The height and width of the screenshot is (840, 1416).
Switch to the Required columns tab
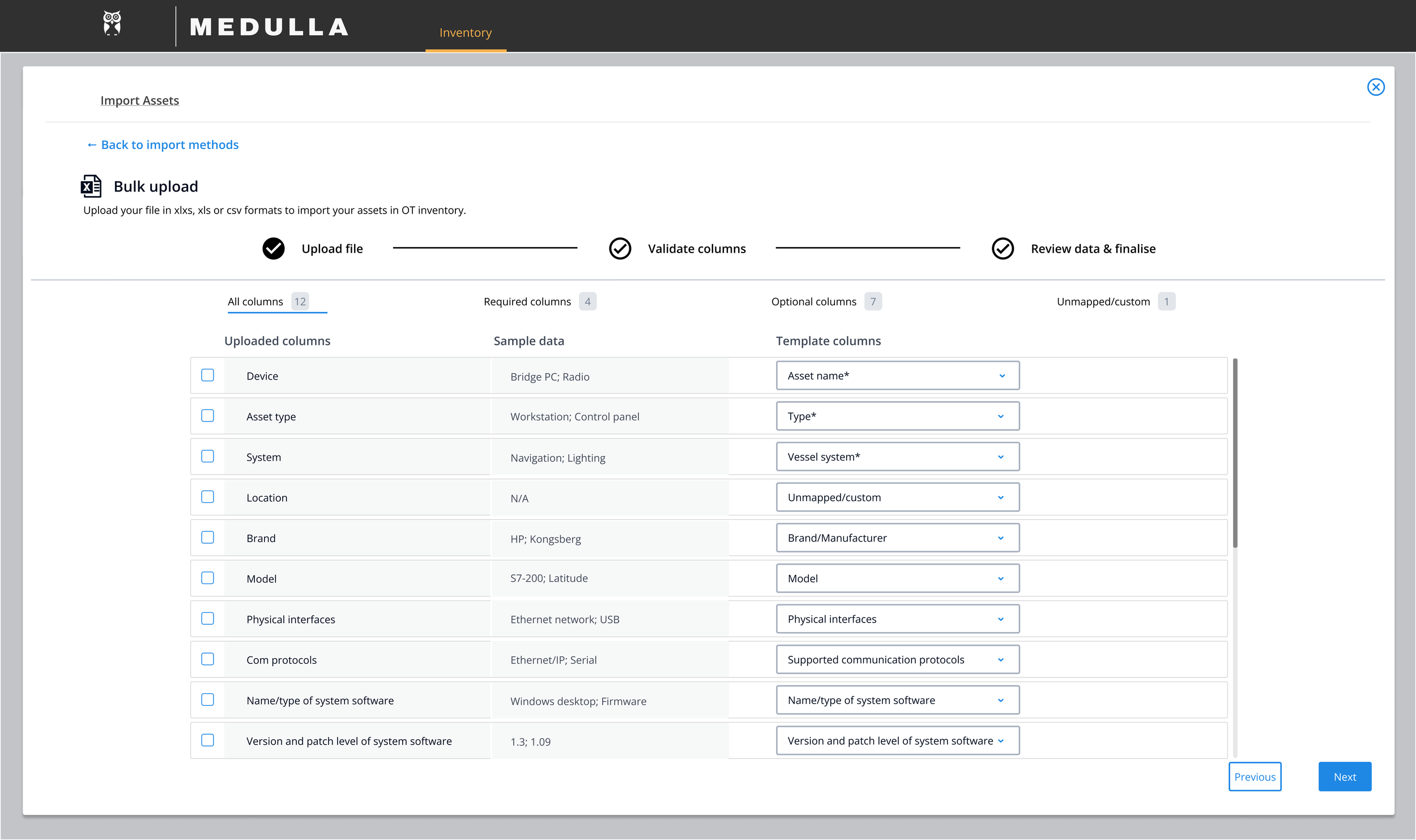pos(527,301)
